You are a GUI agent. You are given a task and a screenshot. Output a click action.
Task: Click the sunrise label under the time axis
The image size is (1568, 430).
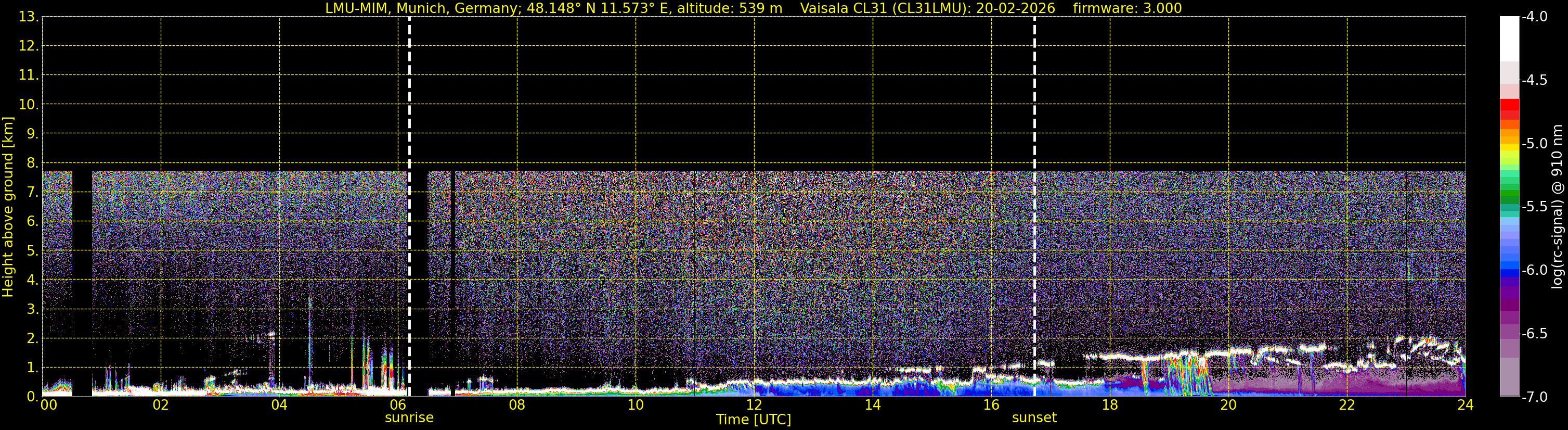[409, 417]
